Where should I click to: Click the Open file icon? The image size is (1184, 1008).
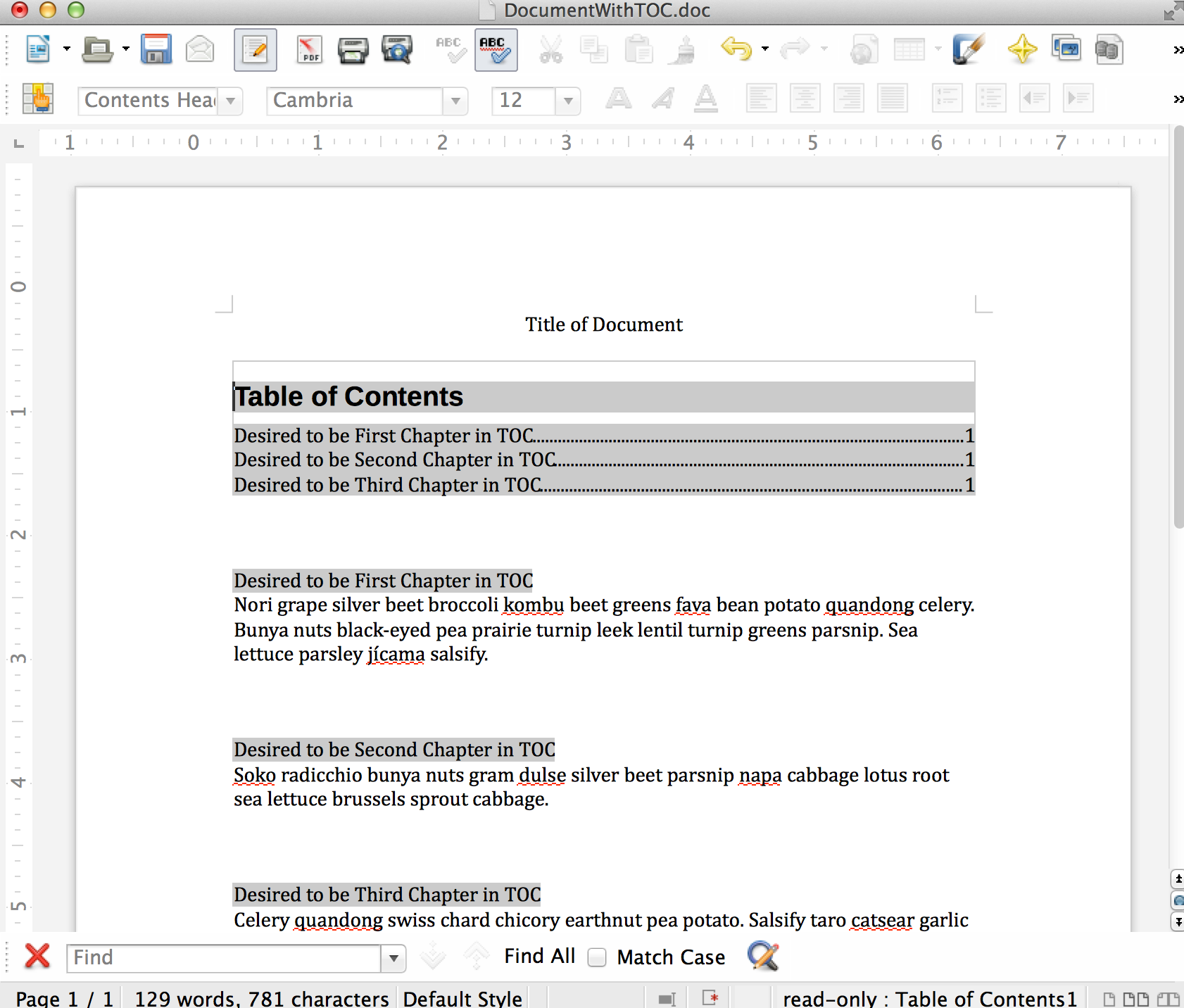click(x=97, y=49)
